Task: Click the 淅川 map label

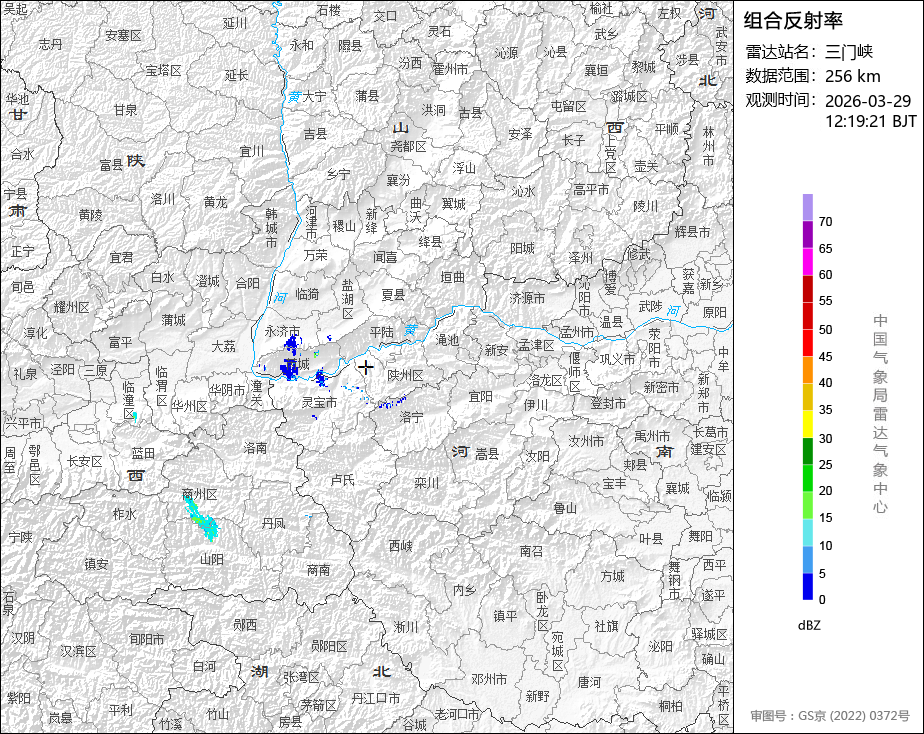Action: [405, 627]
